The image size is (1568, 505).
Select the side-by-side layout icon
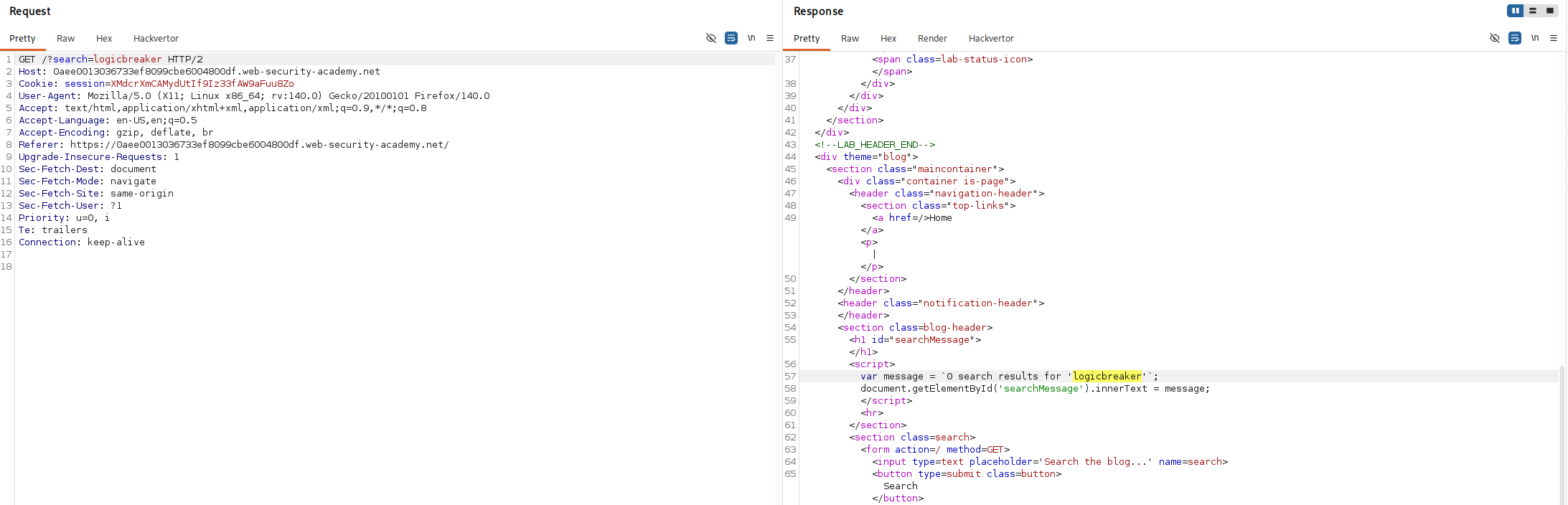point(1516,11)
